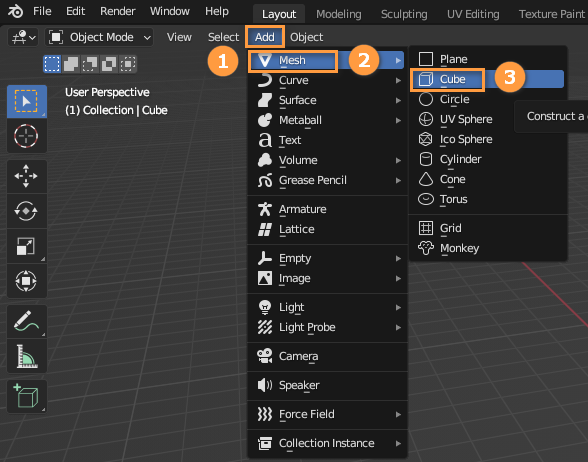Expand the Collection Instance submenu

(327, 443)
